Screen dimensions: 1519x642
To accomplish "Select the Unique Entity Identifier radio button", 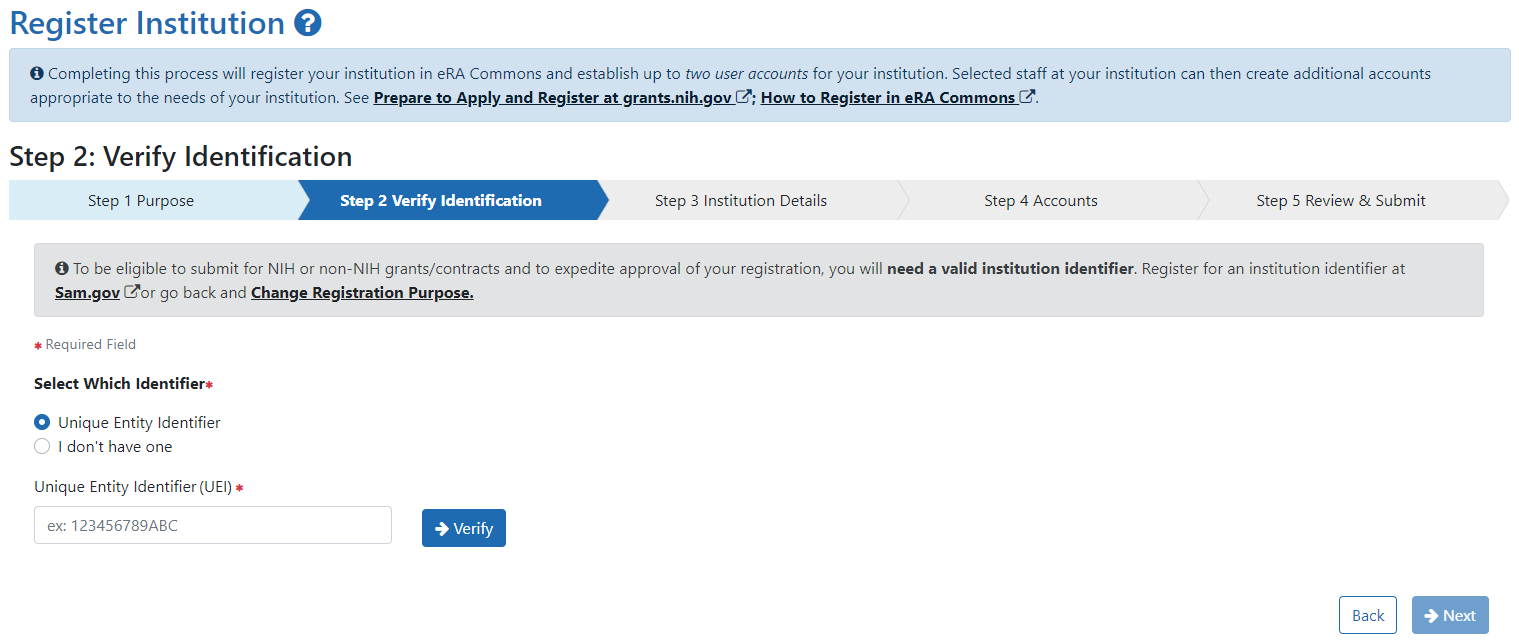I will (42, 422).
